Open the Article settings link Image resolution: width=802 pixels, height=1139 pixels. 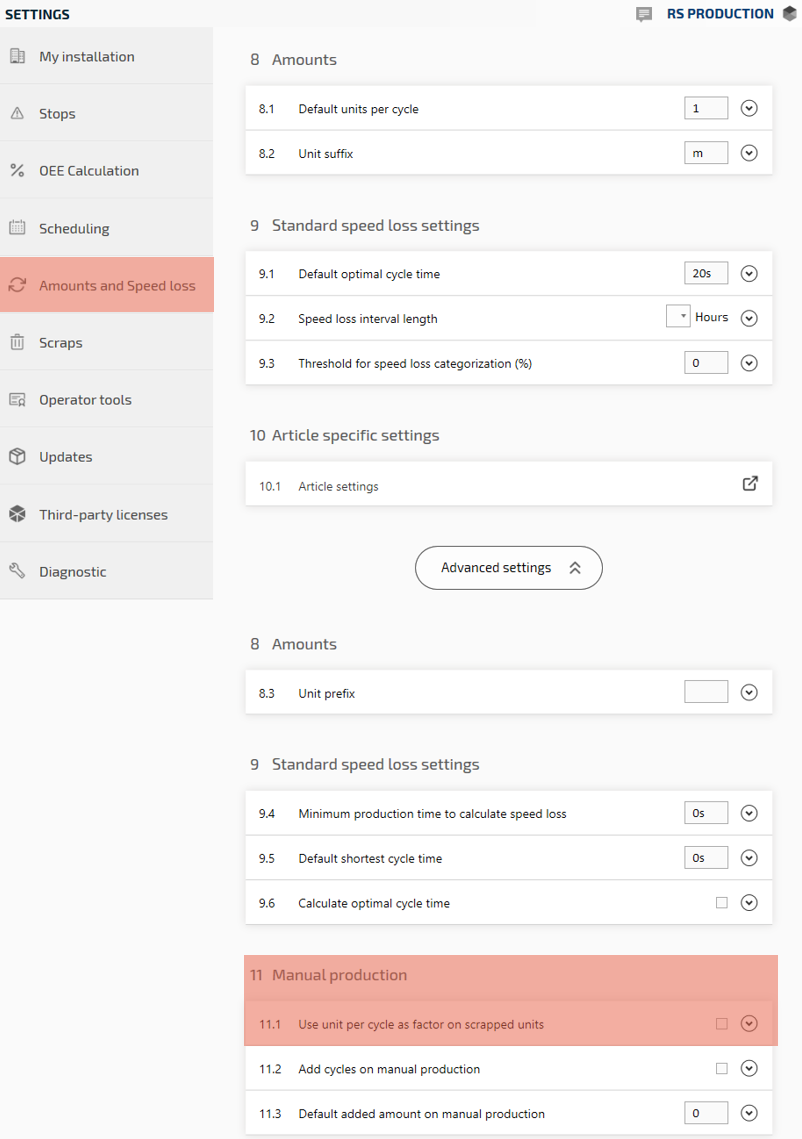(338, 487)
